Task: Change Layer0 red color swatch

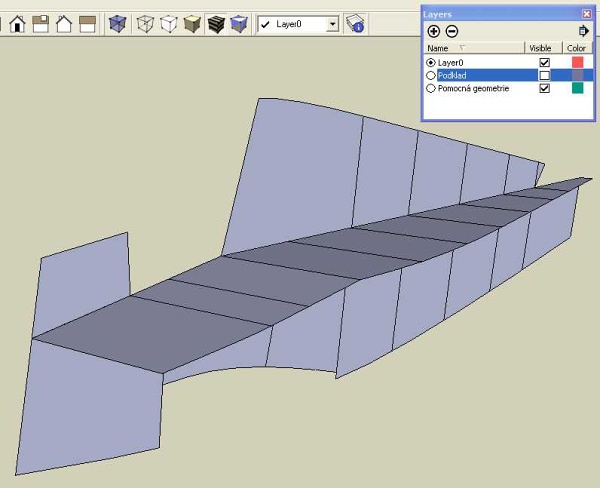Action: click(577, 62)
